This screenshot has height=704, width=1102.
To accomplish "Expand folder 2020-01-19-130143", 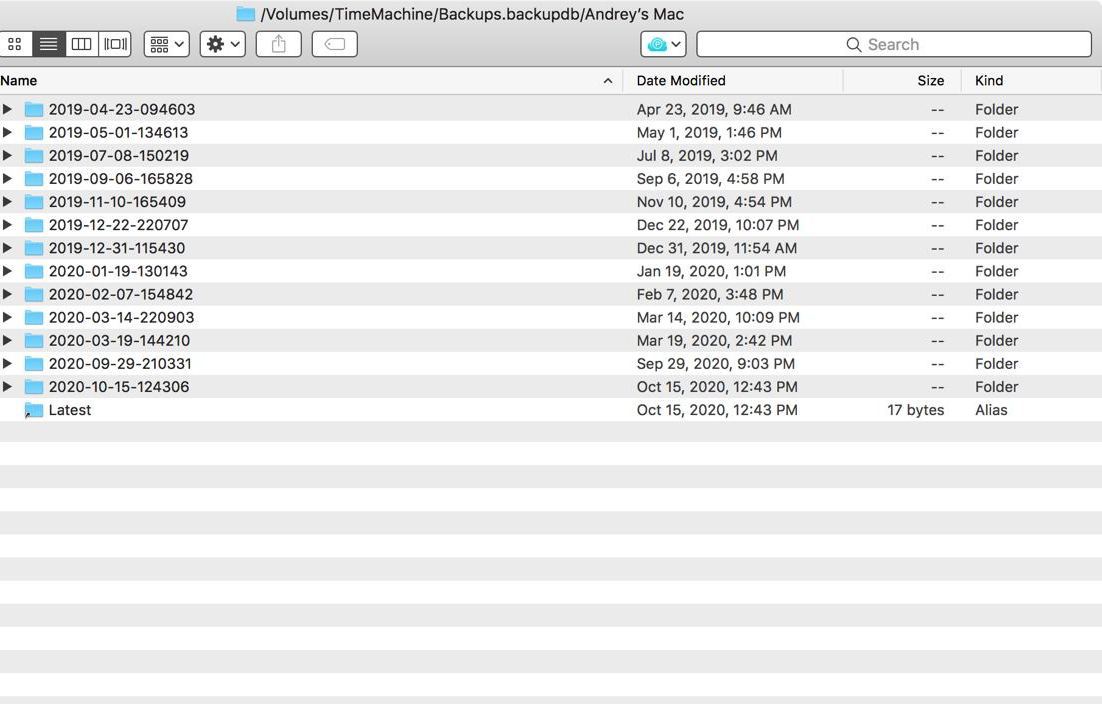I will (x=7, y=271).
